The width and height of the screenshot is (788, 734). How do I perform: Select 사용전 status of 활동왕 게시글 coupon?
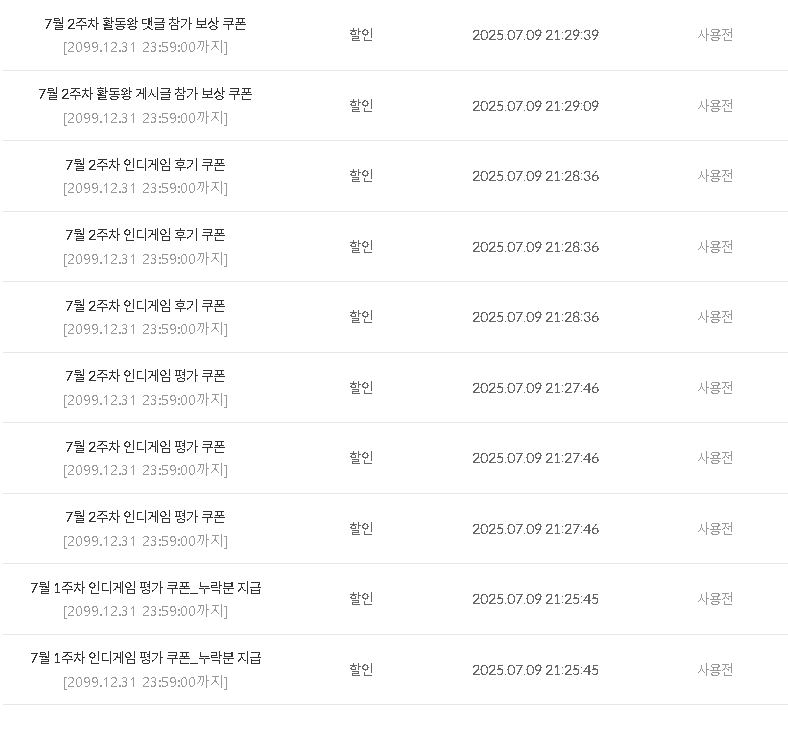point(715,106)
